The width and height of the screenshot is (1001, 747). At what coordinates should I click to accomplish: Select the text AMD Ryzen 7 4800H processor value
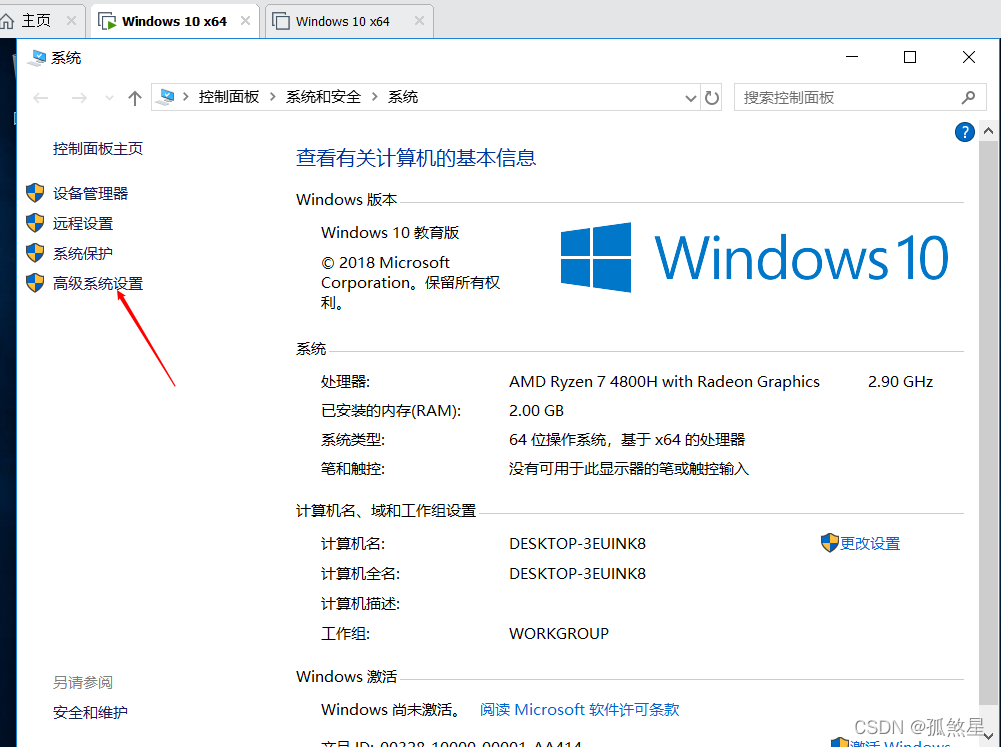tap(664, 382)
